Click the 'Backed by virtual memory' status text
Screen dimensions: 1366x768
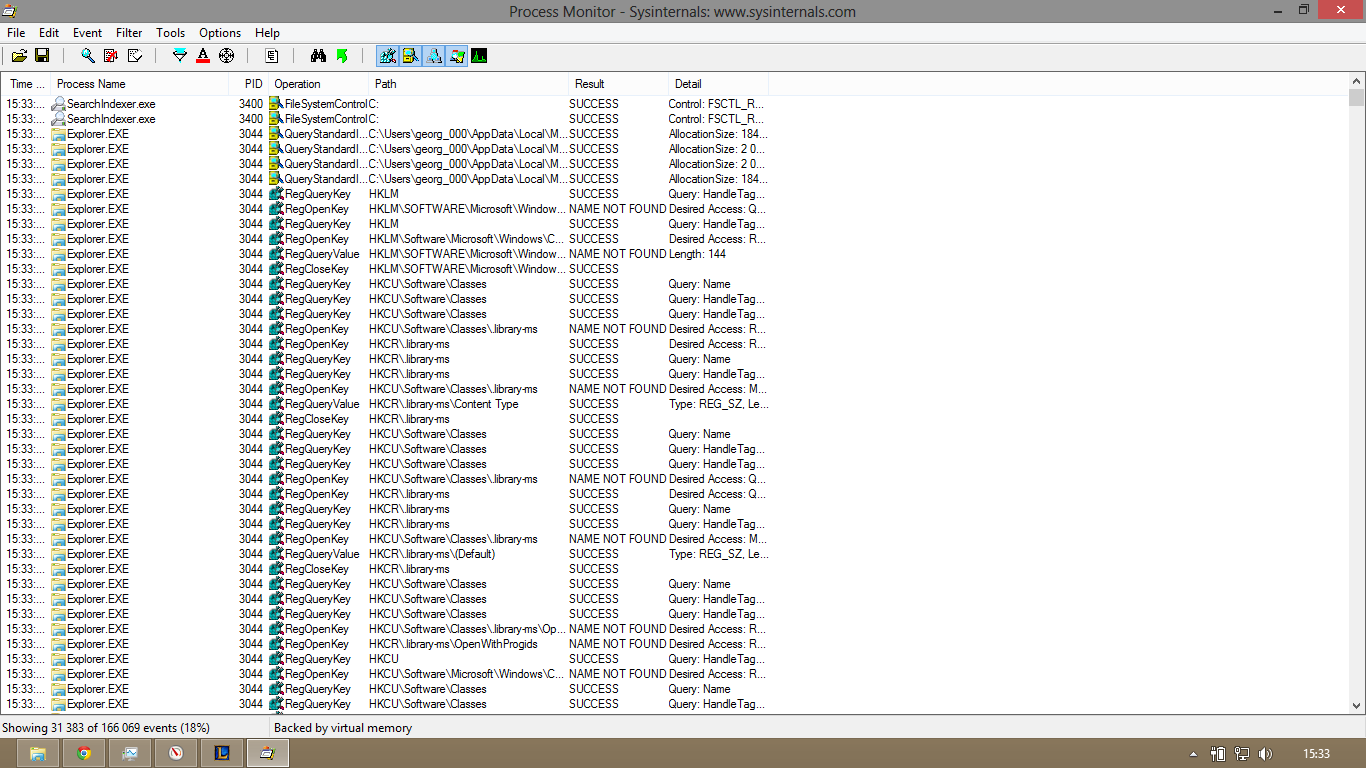click(343, 728)
